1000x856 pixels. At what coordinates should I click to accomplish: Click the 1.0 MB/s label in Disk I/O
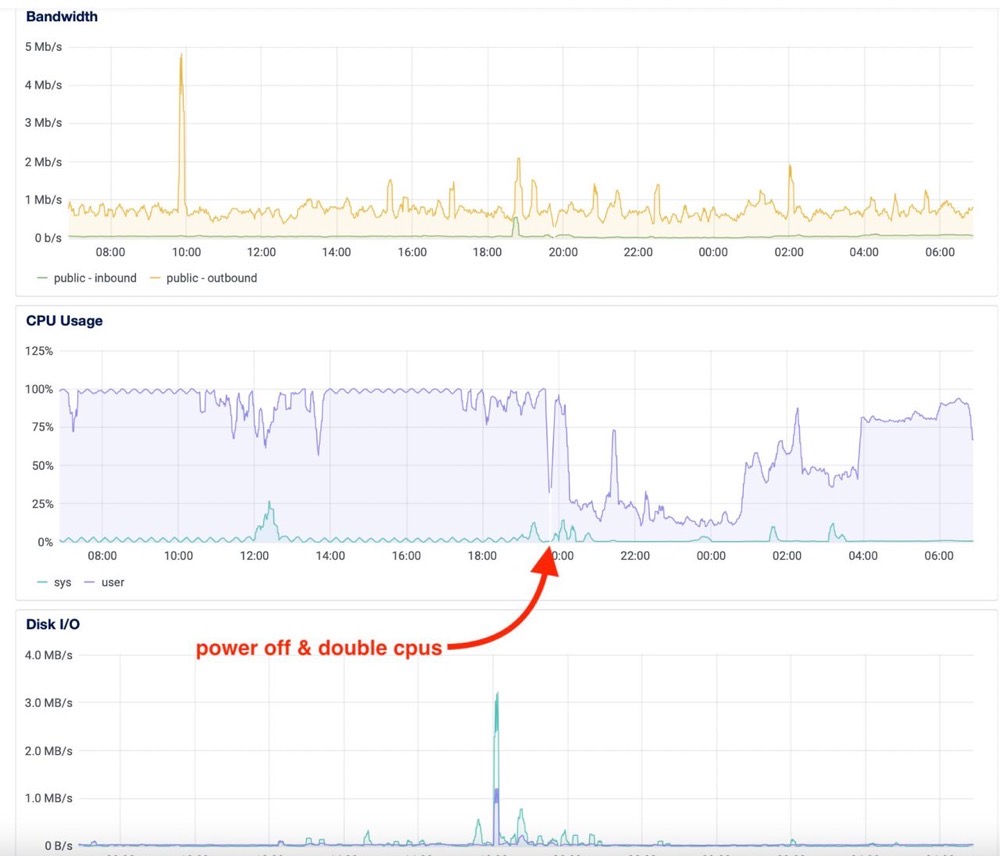tap(48, 798)
